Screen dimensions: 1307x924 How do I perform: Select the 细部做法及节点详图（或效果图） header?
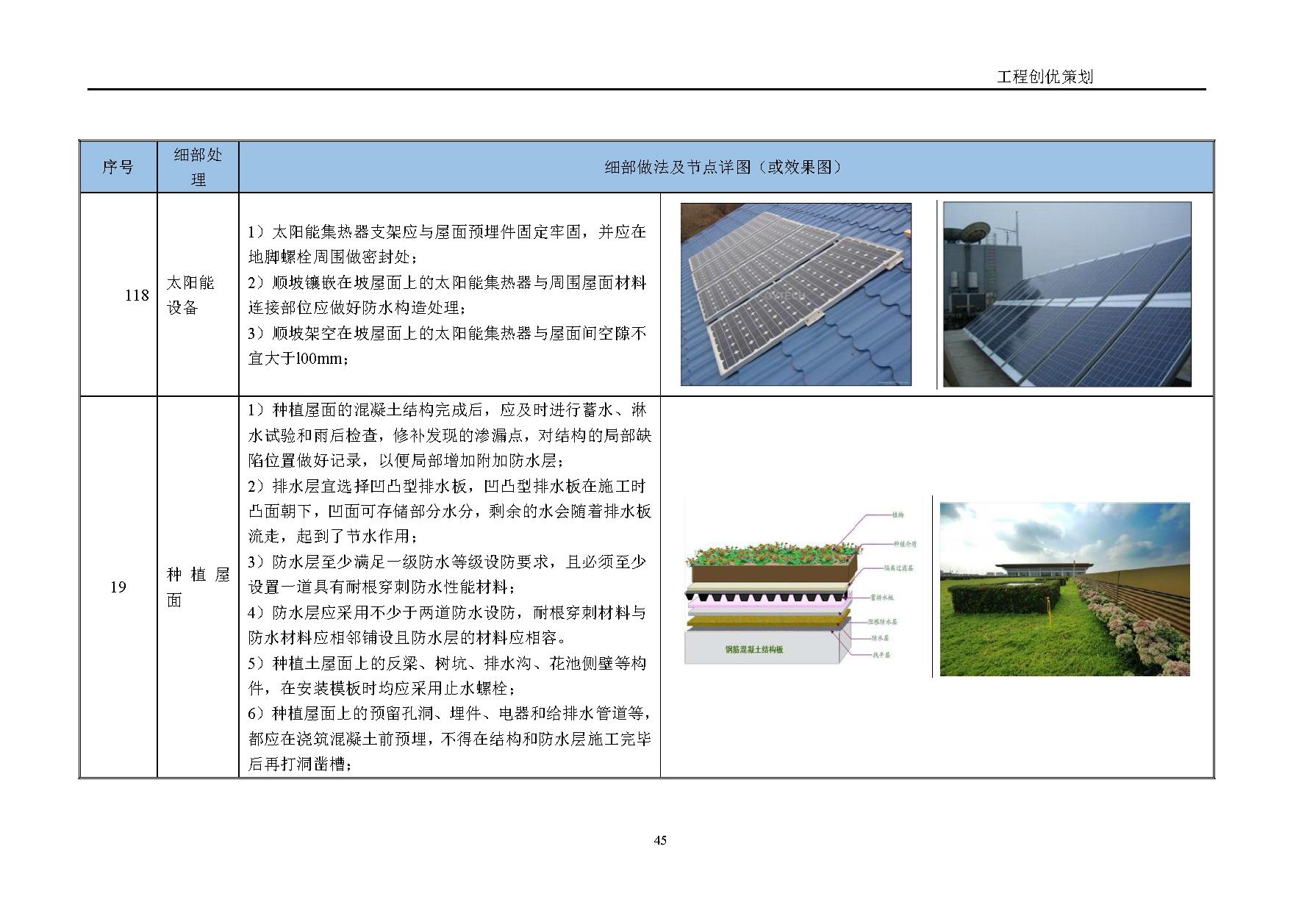(720, 167)
